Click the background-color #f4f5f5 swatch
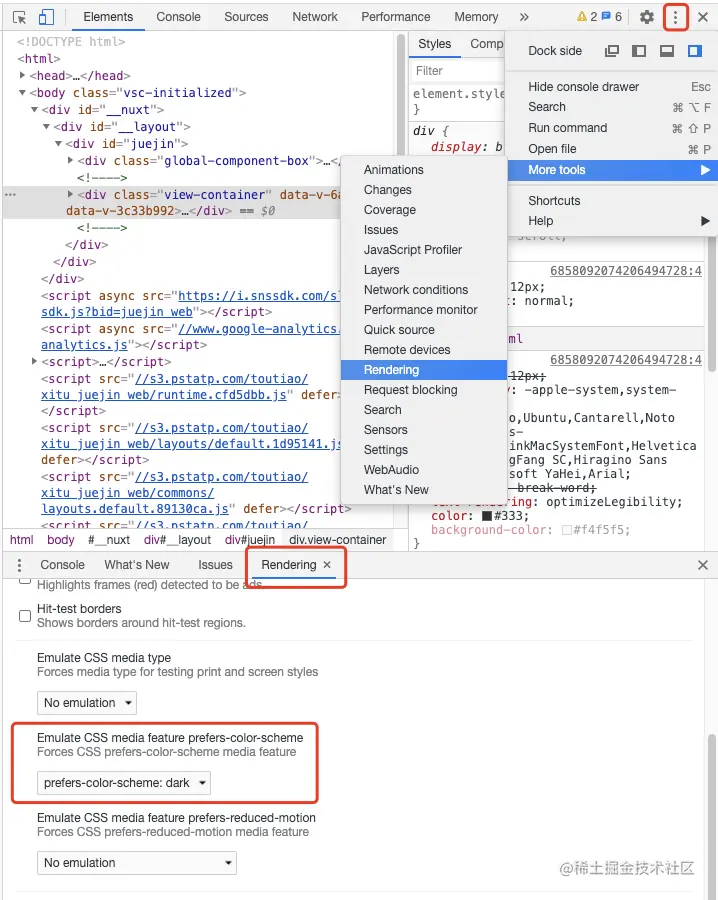 (x=566, y=530)
